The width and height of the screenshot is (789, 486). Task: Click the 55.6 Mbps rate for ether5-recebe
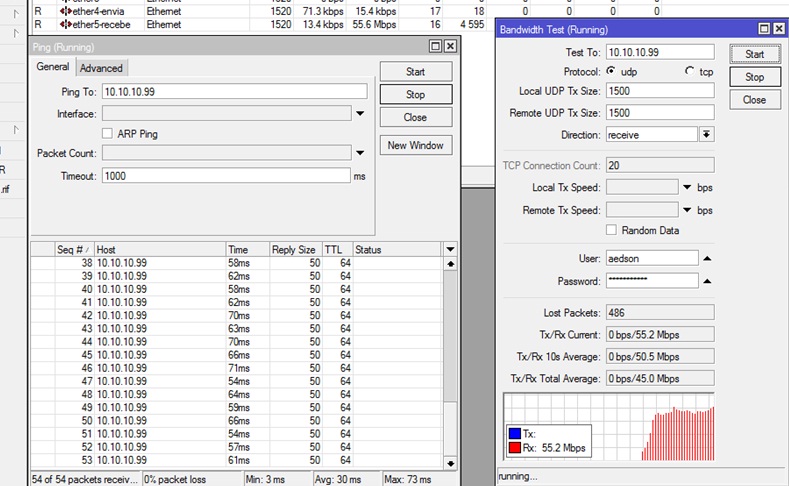(374, 24)
